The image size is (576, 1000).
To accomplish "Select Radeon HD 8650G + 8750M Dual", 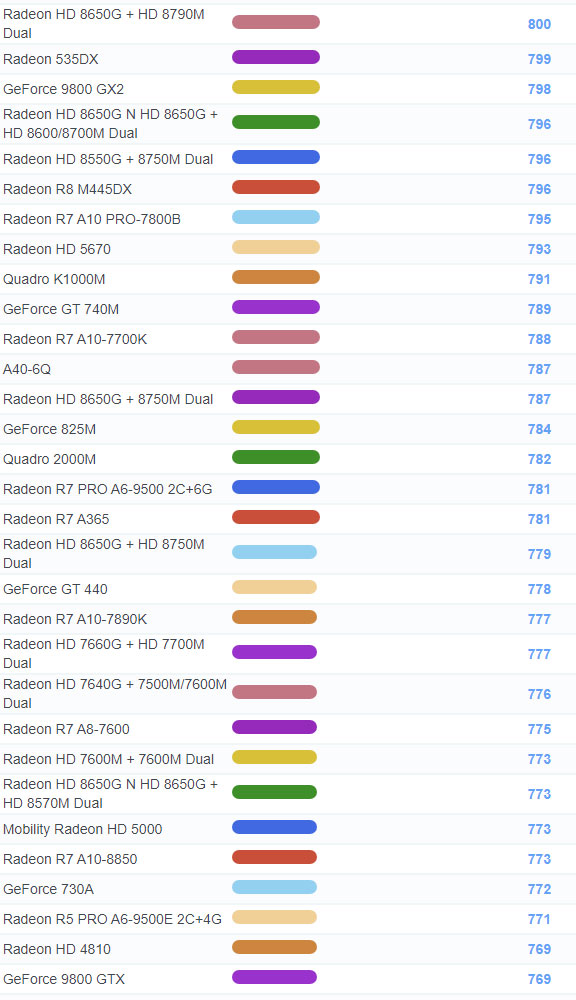I will 108,399.
